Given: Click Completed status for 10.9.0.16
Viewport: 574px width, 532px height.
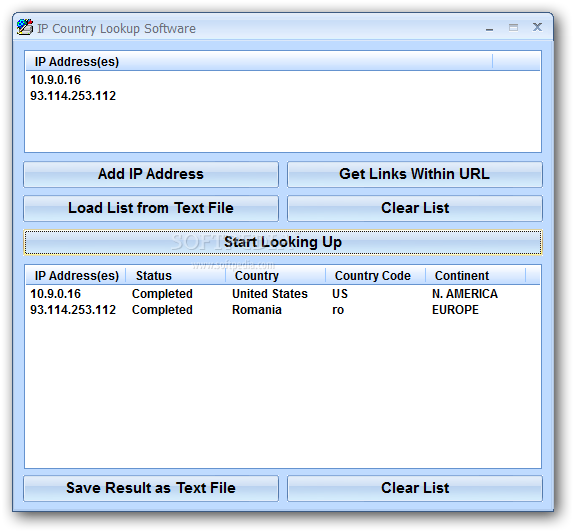Looking at the screenshot, I should tap(162, 294).
